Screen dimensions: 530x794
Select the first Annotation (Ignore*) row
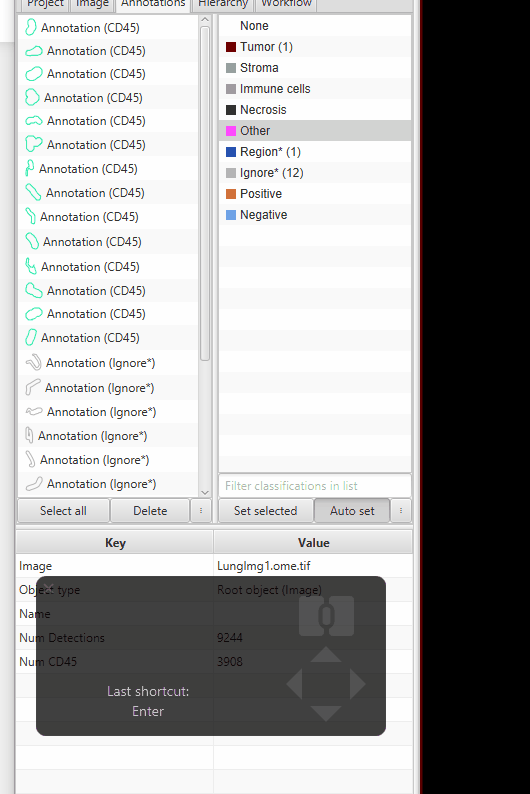(x=108, y=363)
